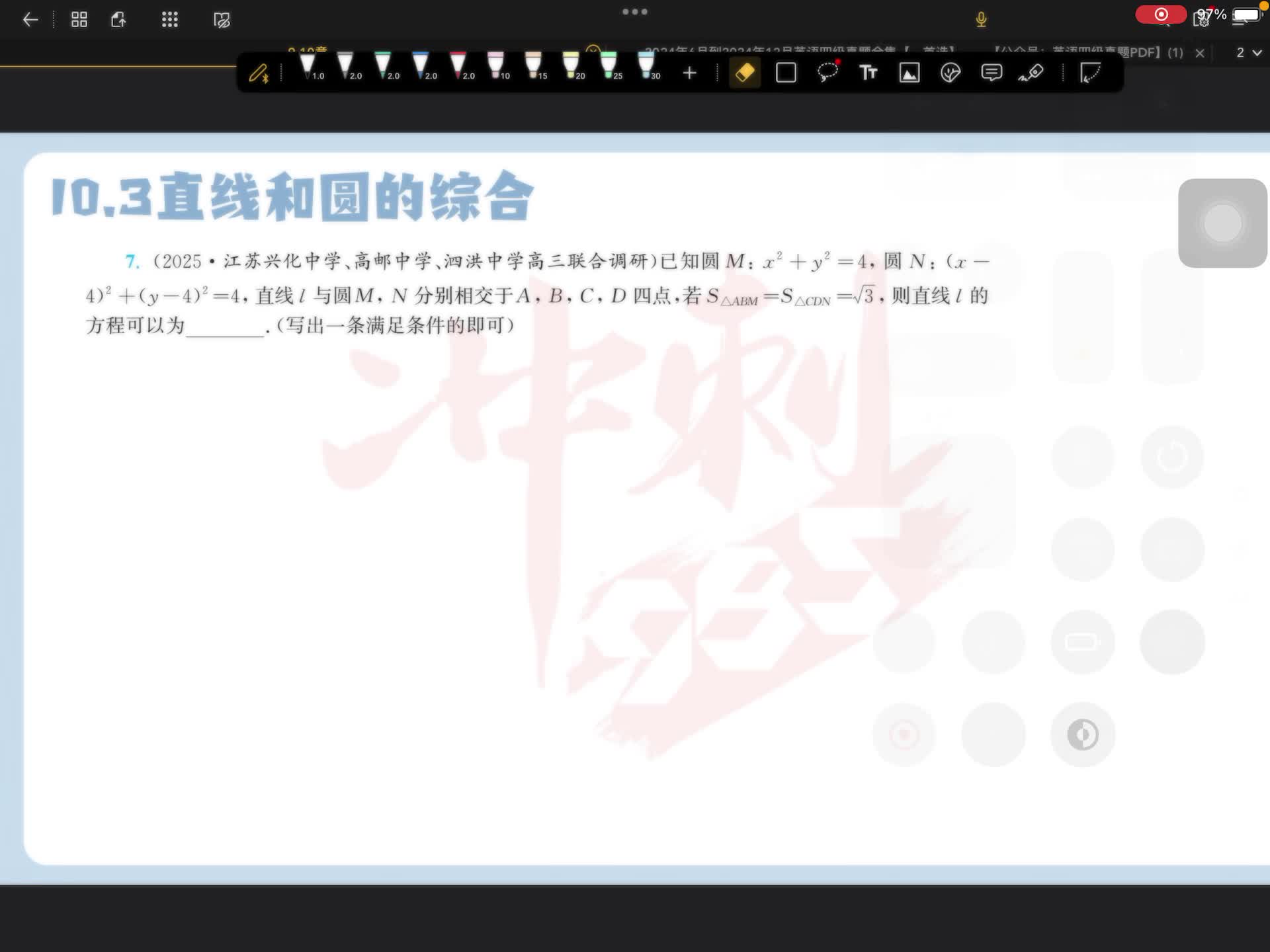Open the sticker tool

point(951,73)
